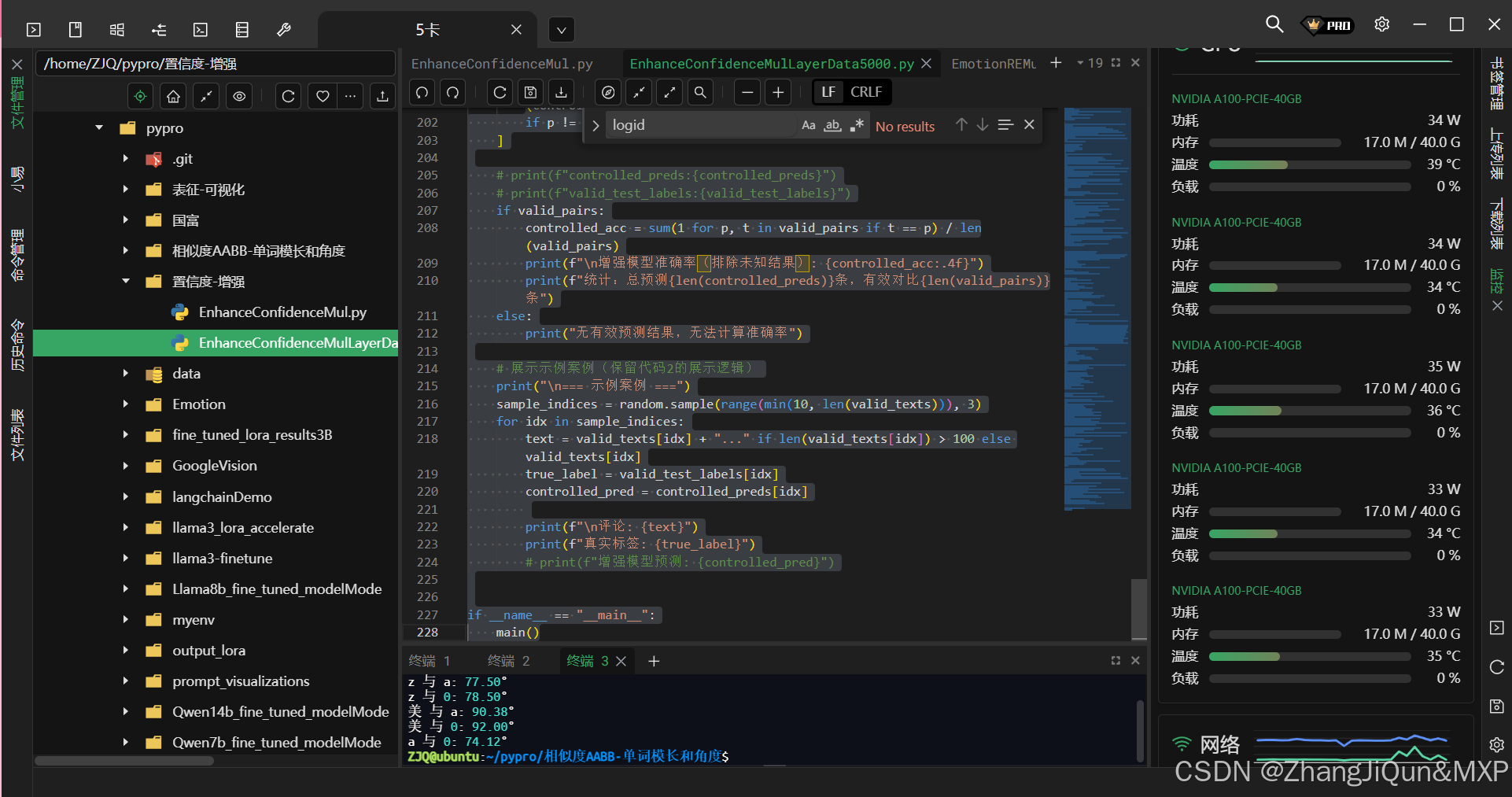1512x797 pixels.
Task: Open 书签管理 sidebar tab
Action: tap(1496, 83)
